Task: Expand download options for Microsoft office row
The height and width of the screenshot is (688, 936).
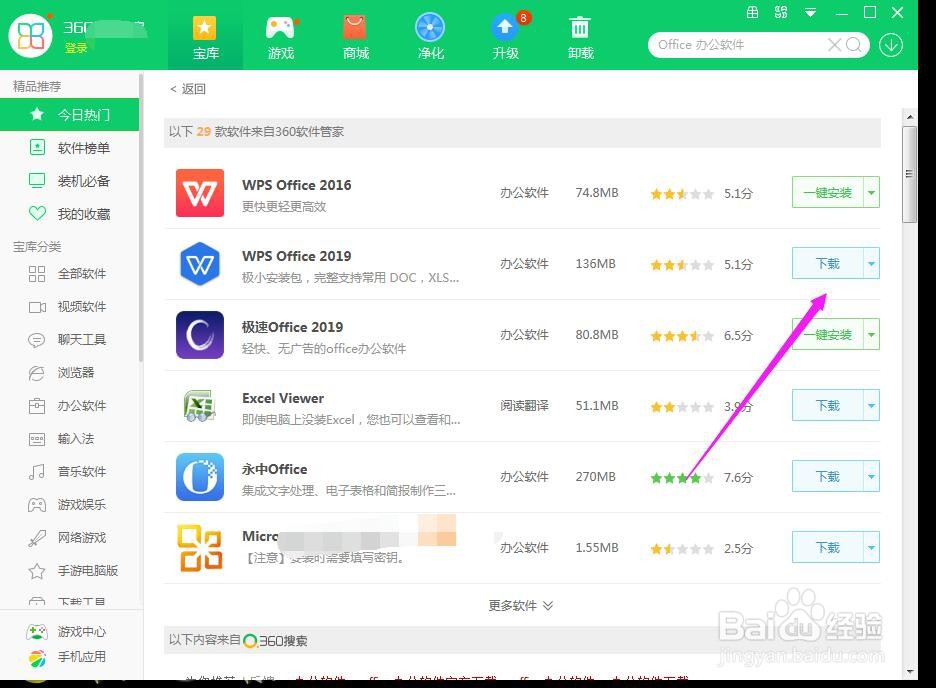Action: coord(872,548)
